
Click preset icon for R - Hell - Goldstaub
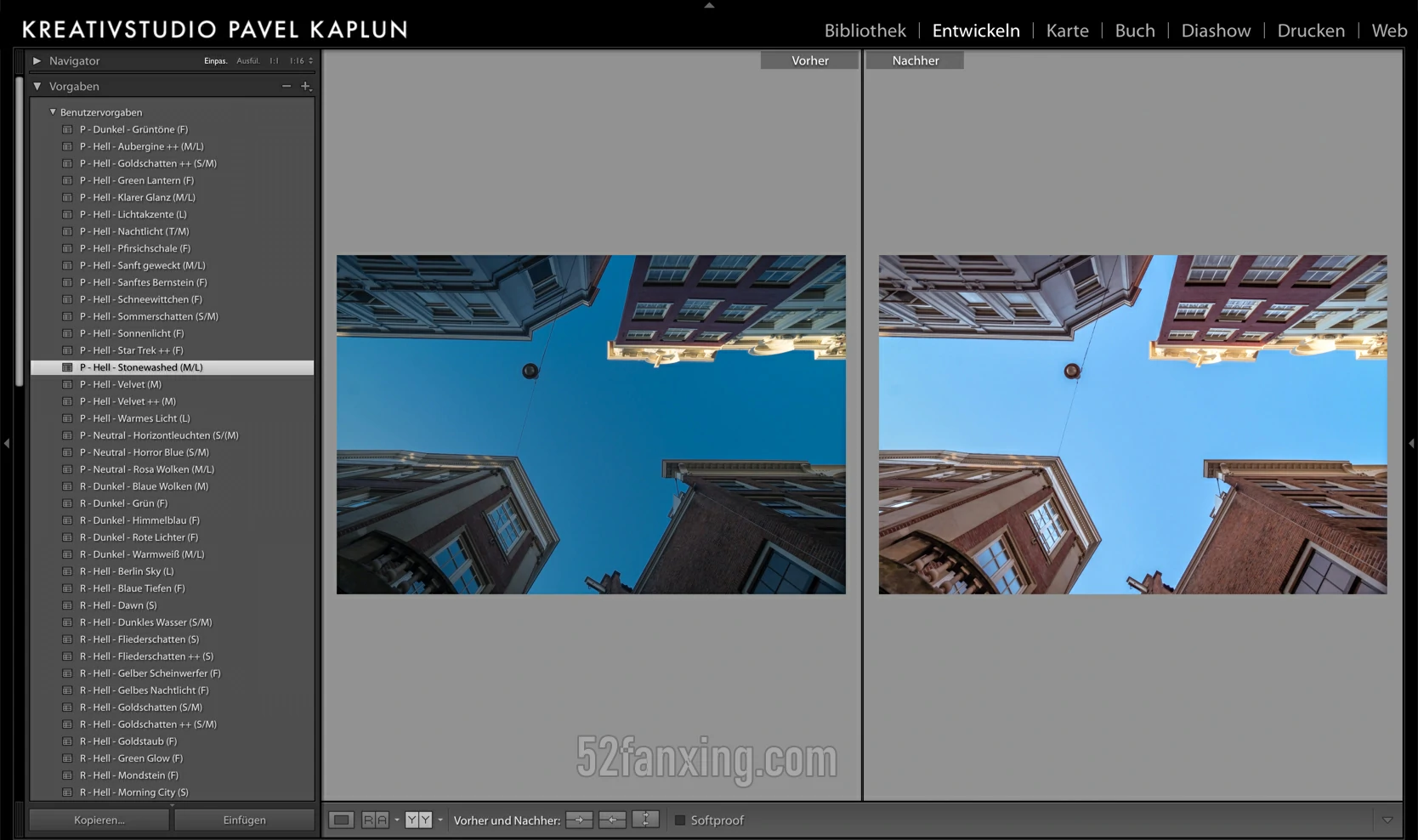pyautogui.click(x=67, y=741)
